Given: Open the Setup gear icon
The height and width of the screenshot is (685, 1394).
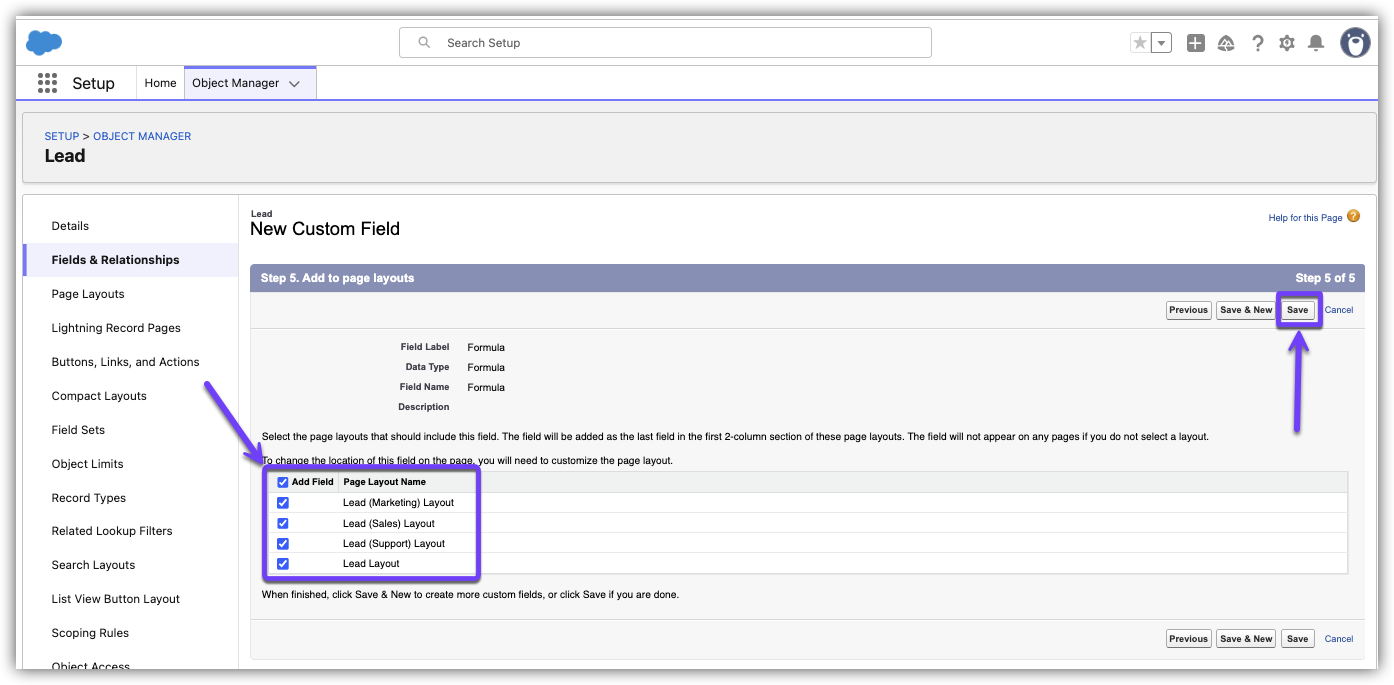Looking at the screenshot, I should [1287, 43].
